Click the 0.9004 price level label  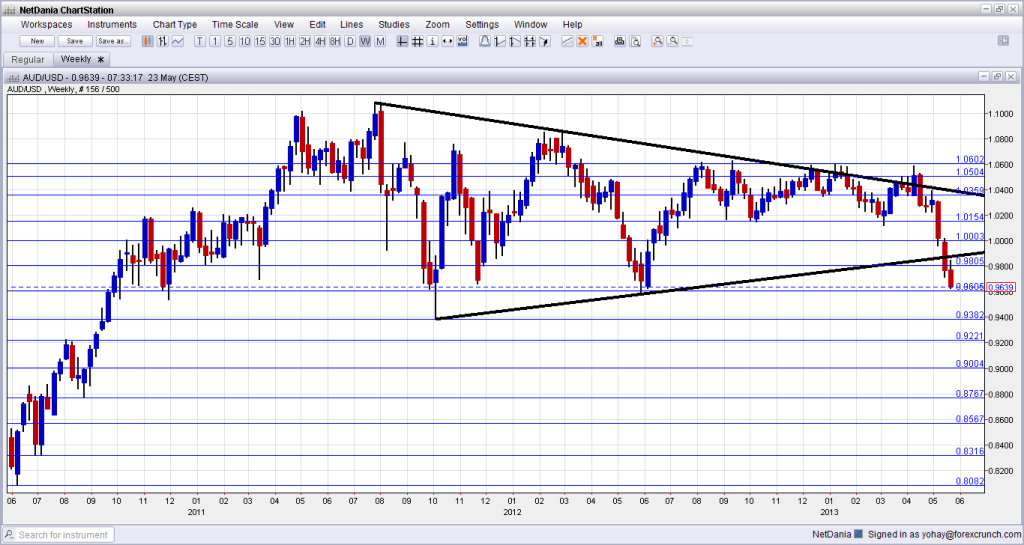tap(969, 364)
